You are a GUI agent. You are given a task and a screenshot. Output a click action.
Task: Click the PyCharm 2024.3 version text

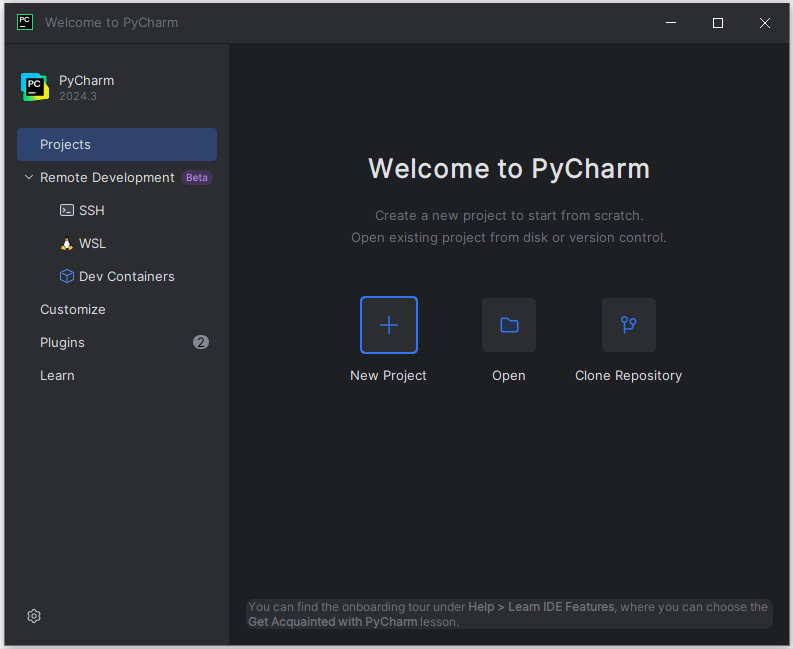pyautogui.click(x=78, y=96)
